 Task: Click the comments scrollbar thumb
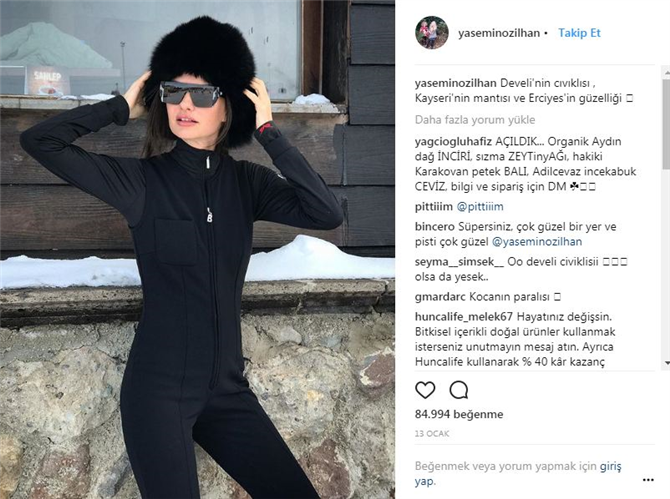coord(667,124)
